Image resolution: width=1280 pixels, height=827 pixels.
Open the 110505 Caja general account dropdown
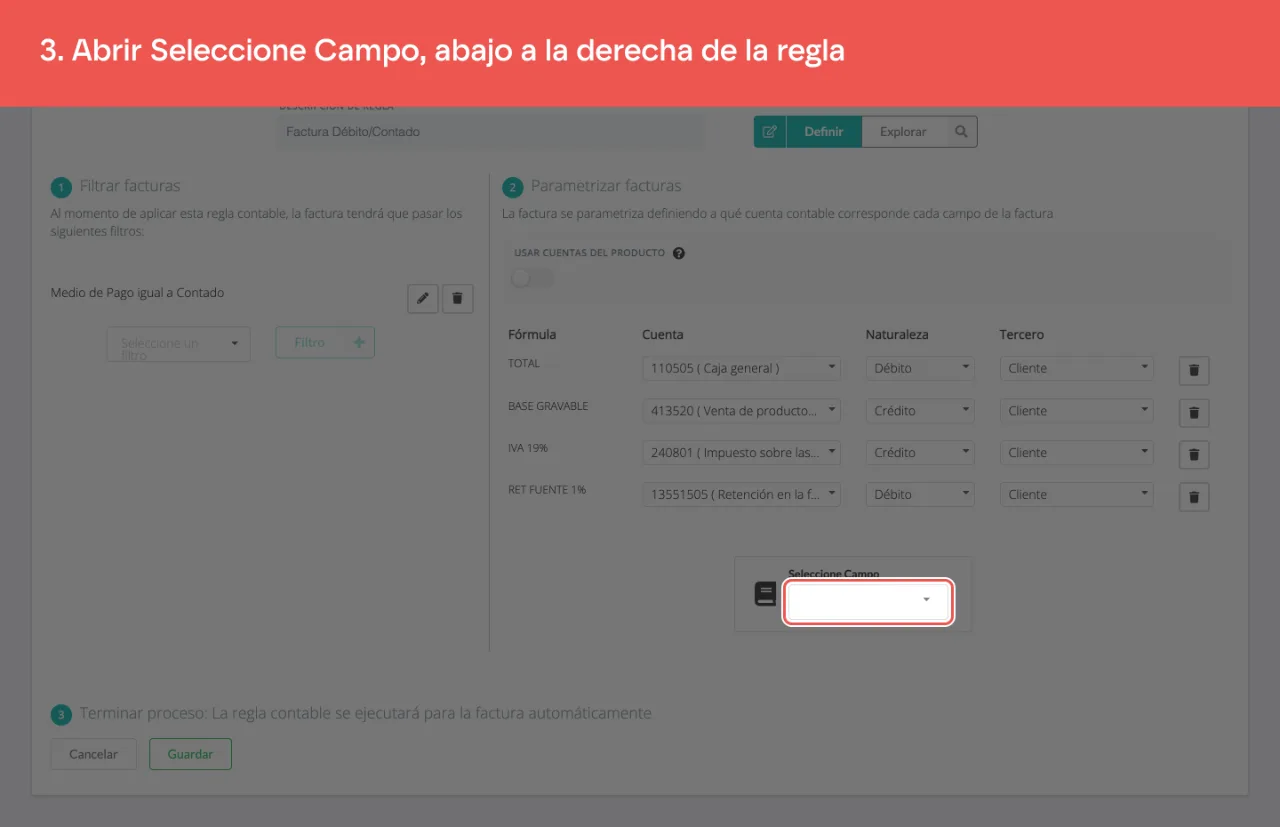point(741,368)
